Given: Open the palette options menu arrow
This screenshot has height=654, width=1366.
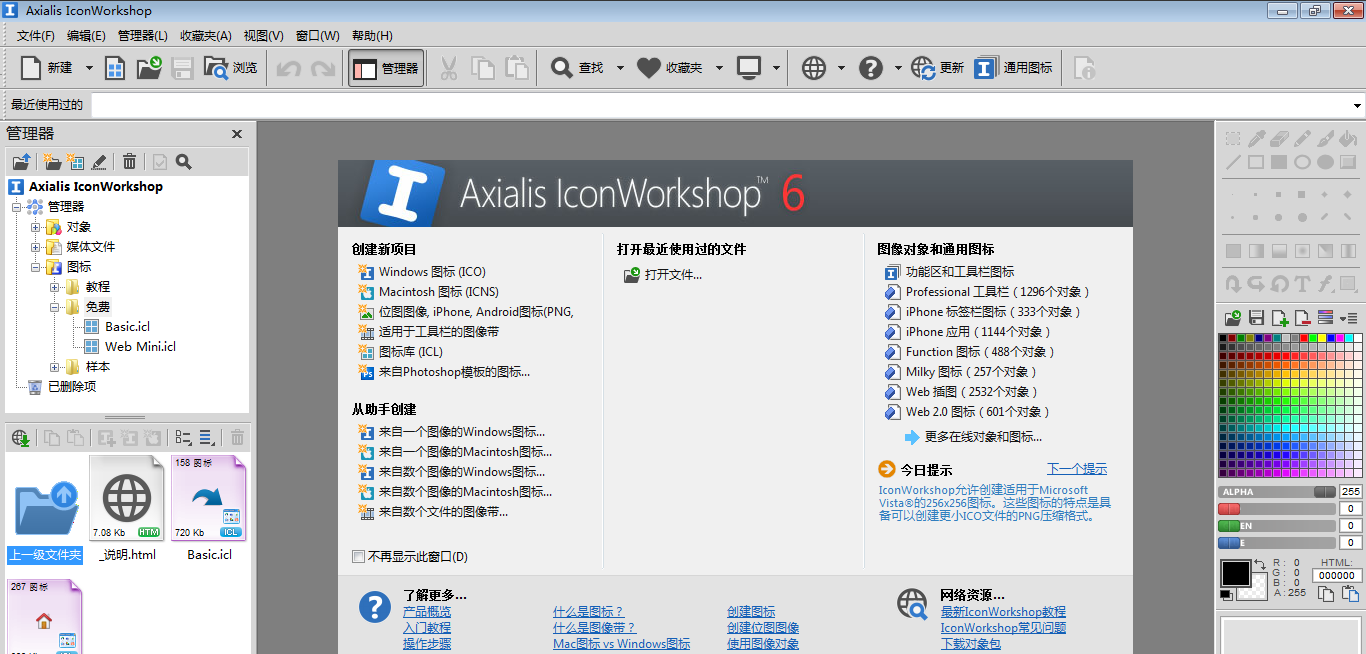Looking at the screenshot, I should click(x=1348, y=318).
